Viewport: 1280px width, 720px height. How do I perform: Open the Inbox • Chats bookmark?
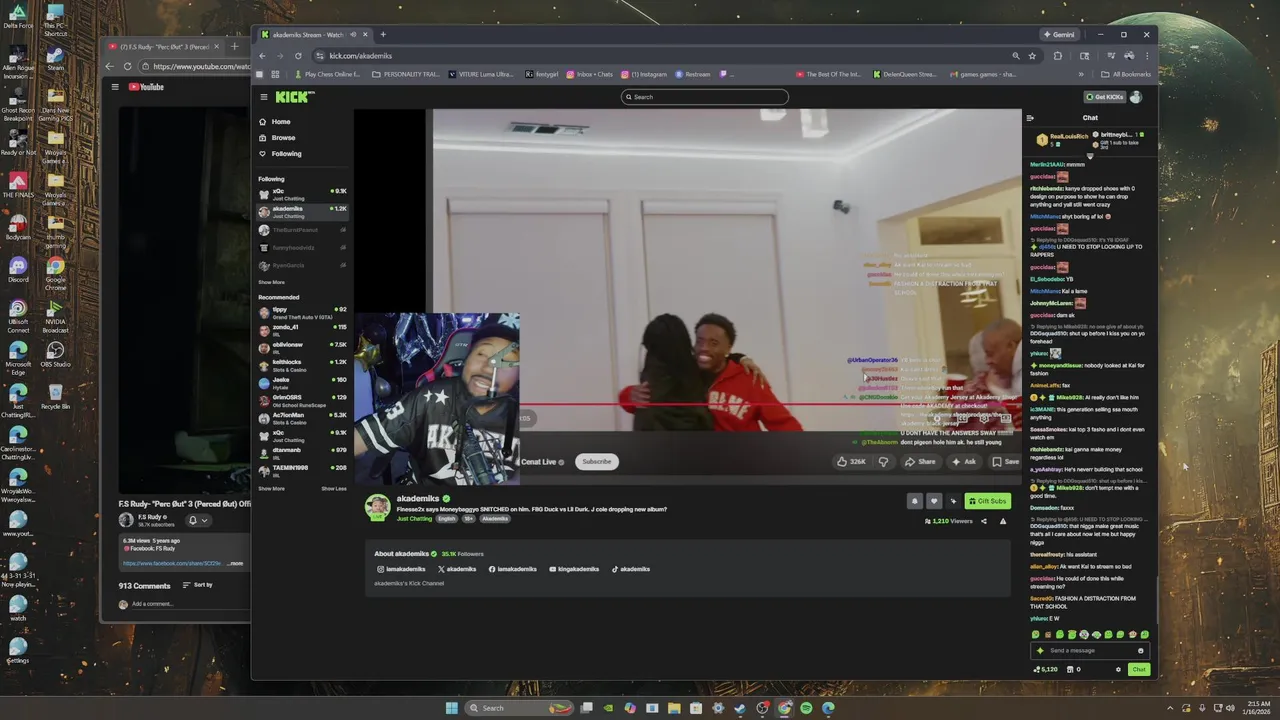click(x=589, y=74)
